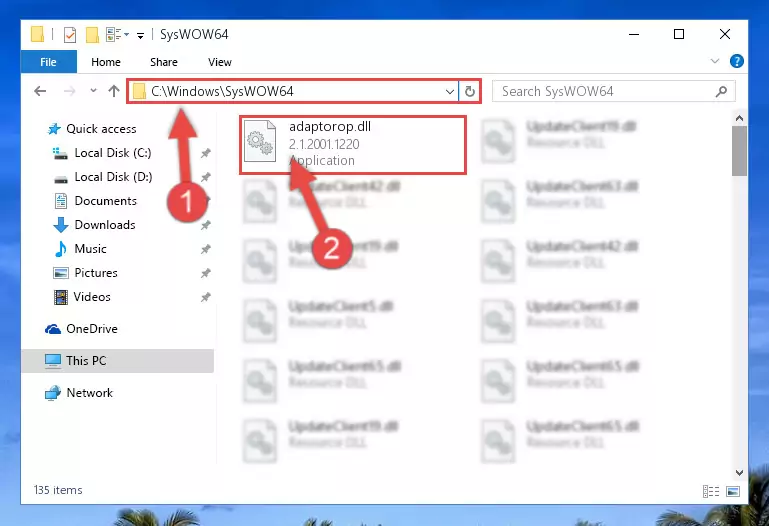Click the pin icon beside Videos

pos(205,297)
